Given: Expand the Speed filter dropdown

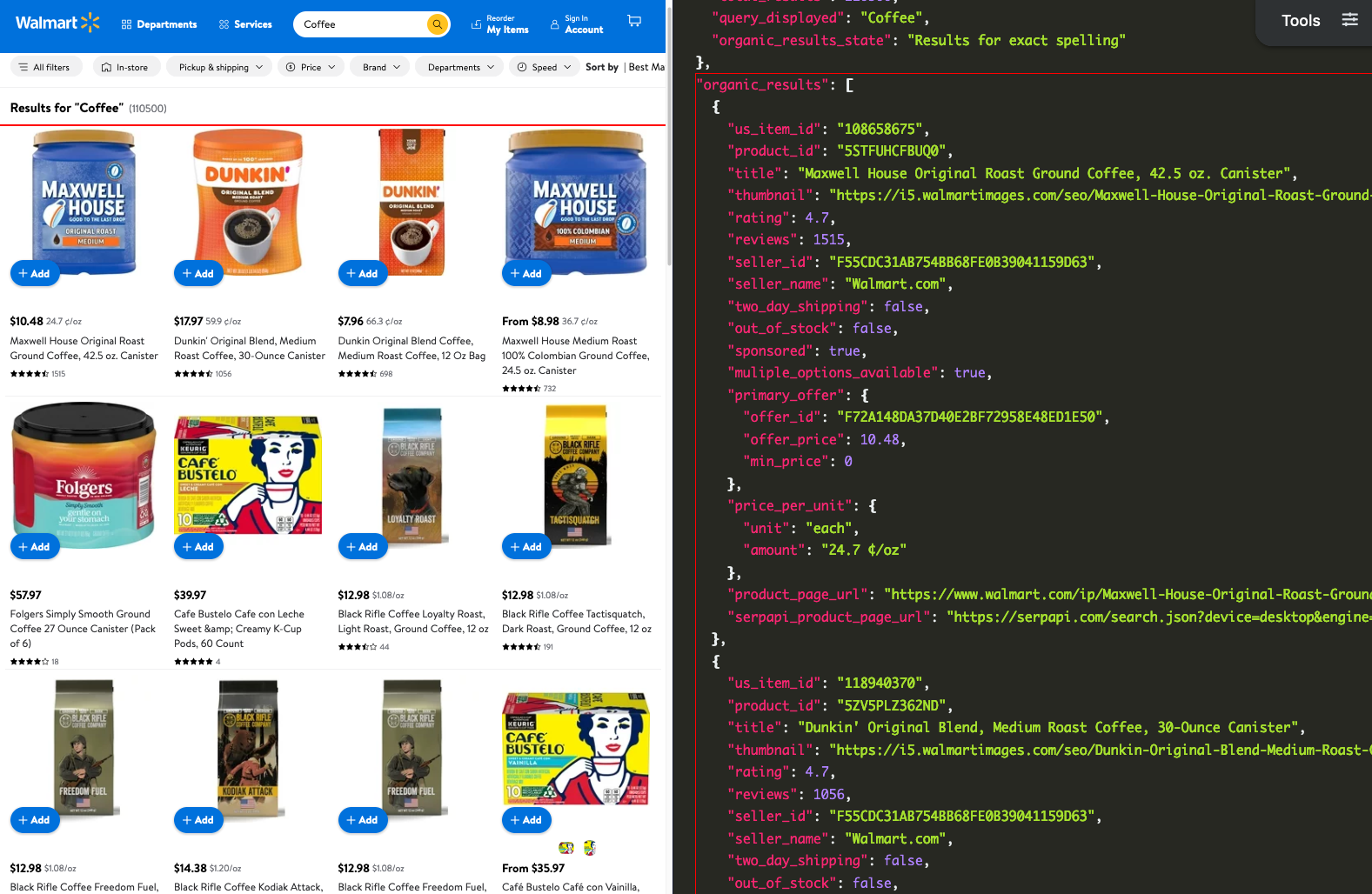Looking at the screenshot, I should click(x=545, y=67).
